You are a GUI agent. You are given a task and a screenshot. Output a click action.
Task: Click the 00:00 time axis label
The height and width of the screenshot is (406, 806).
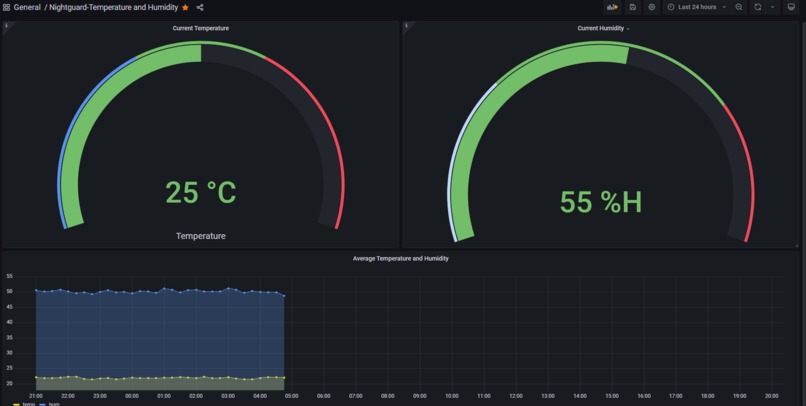[132, 396]
